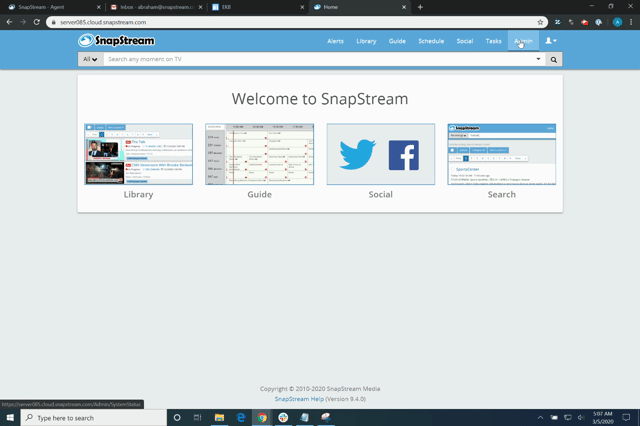Click the taskbar search box

[94, 418]
